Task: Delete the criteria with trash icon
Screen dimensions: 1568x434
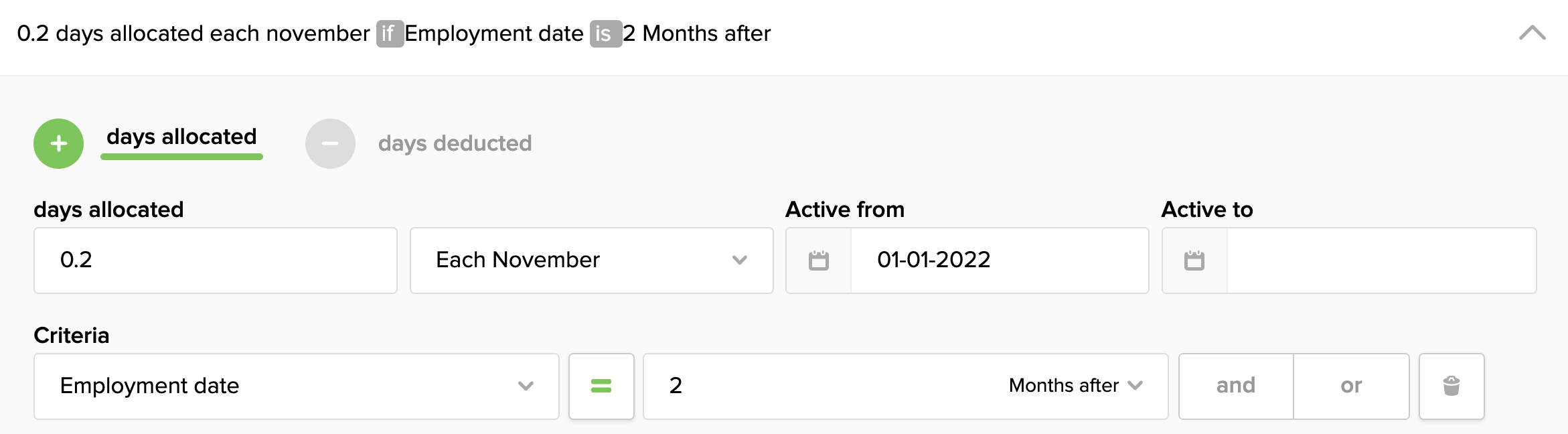Action: coord(1452,386)
